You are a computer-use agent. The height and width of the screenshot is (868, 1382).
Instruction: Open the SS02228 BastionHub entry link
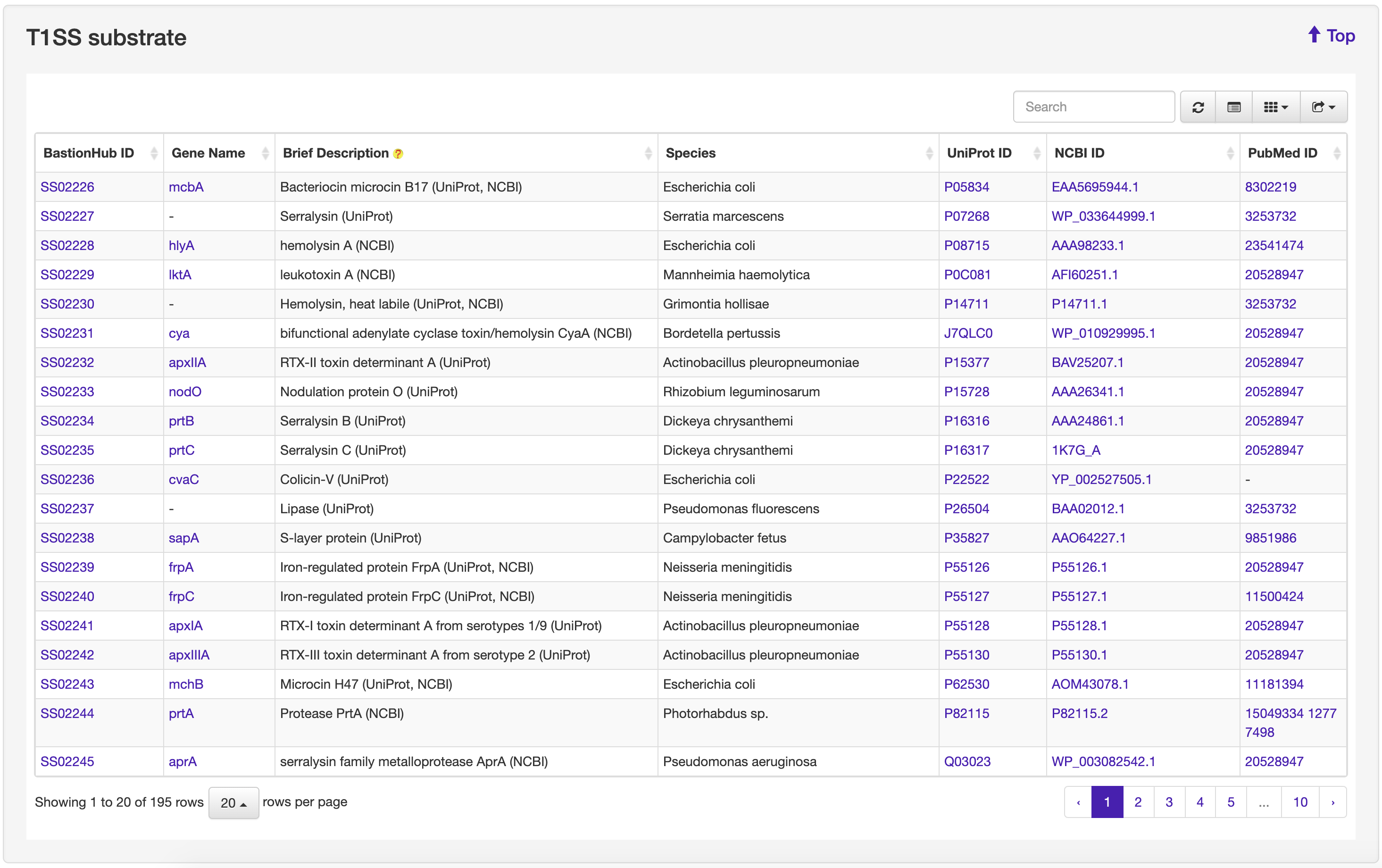point(67,246)
